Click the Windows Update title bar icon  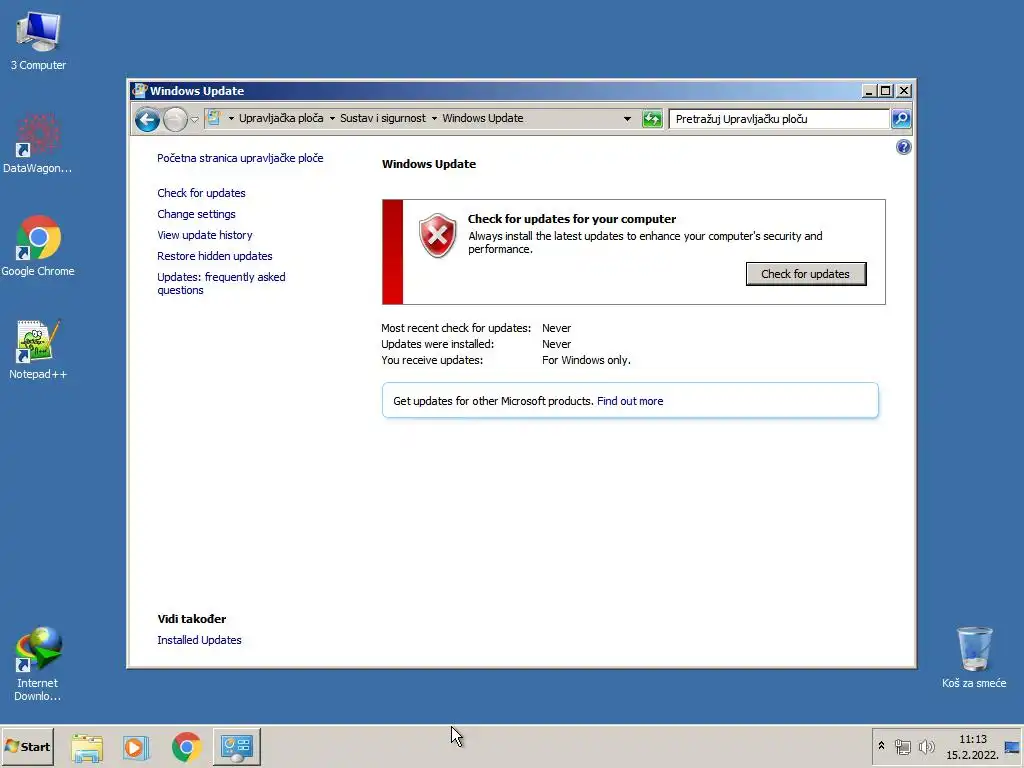tap(139, 90)
